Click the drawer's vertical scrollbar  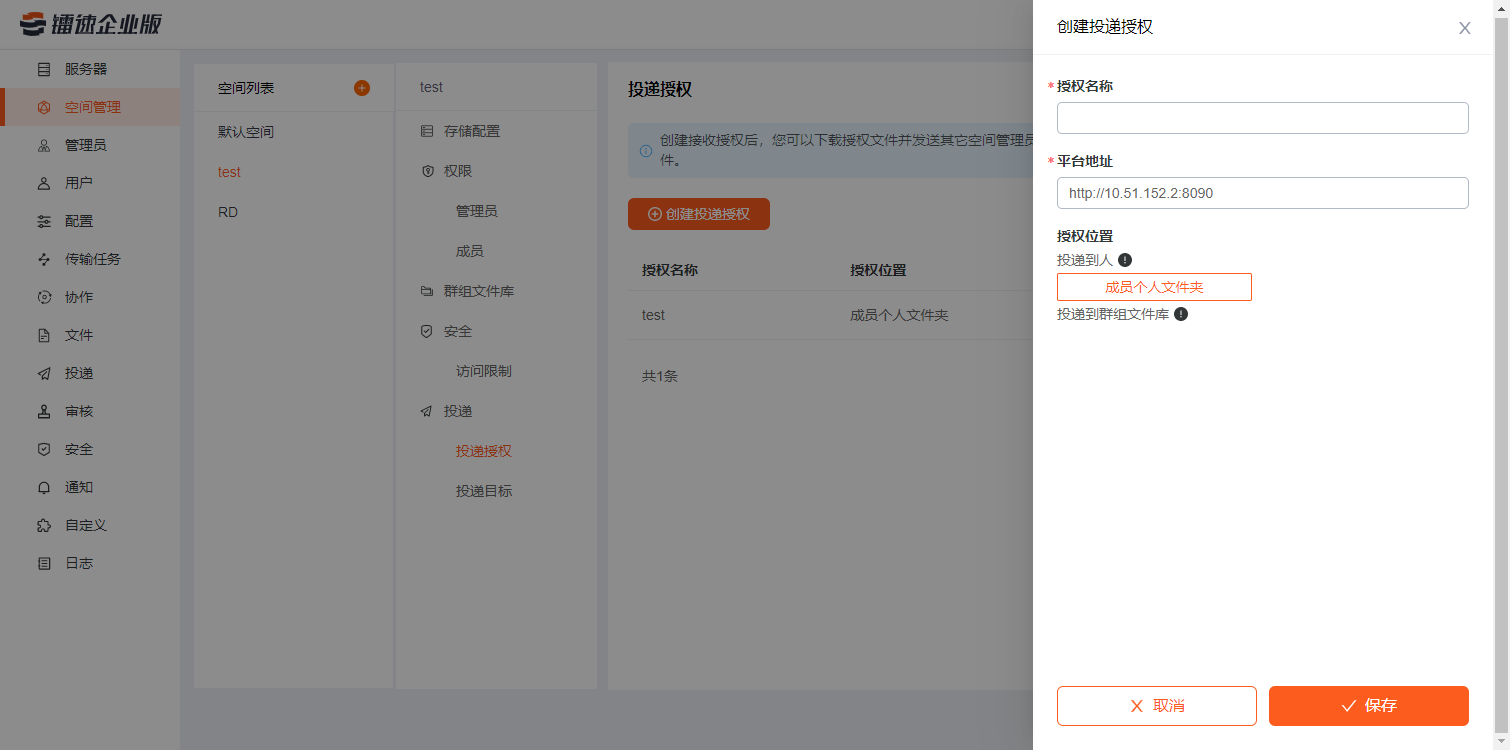1501,375
